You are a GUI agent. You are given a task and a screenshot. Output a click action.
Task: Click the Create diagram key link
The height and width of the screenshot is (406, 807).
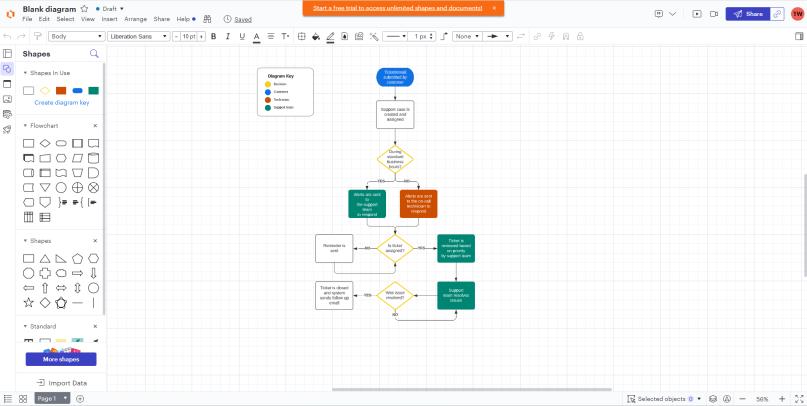coord(62,102)
